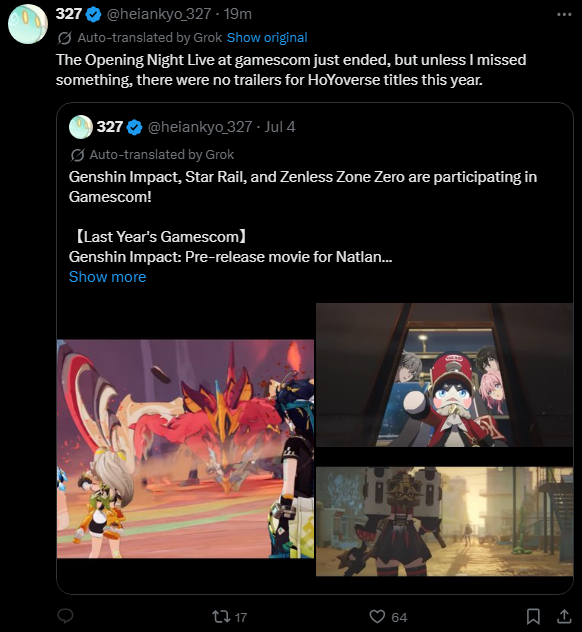582x632 pixels.
Task: Click the quoted tweet's verified badge
Action: pyautogui.click(x=134, y=127)
